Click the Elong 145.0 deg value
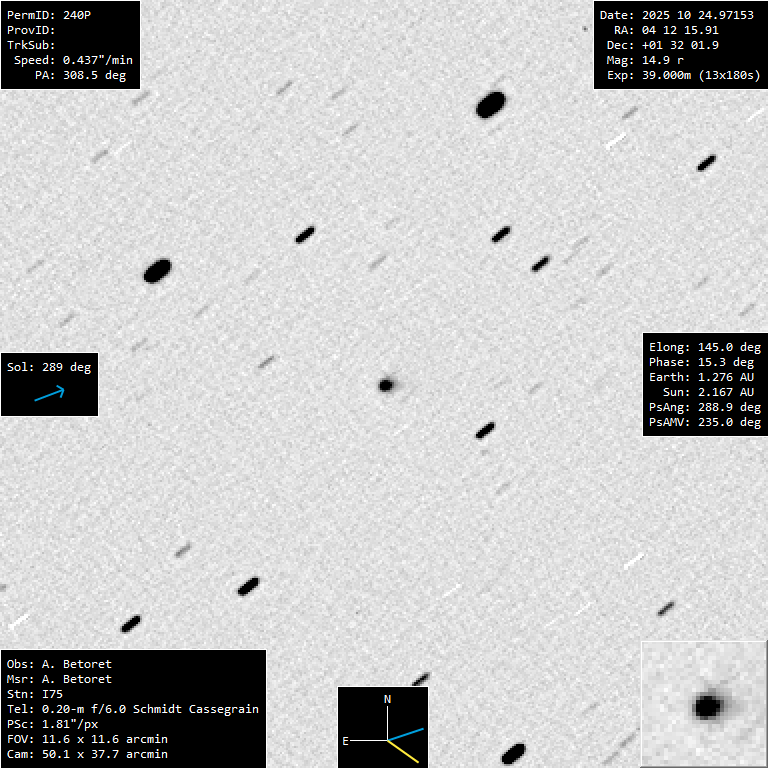Screen dimensions: 768x768 [704, 347]
